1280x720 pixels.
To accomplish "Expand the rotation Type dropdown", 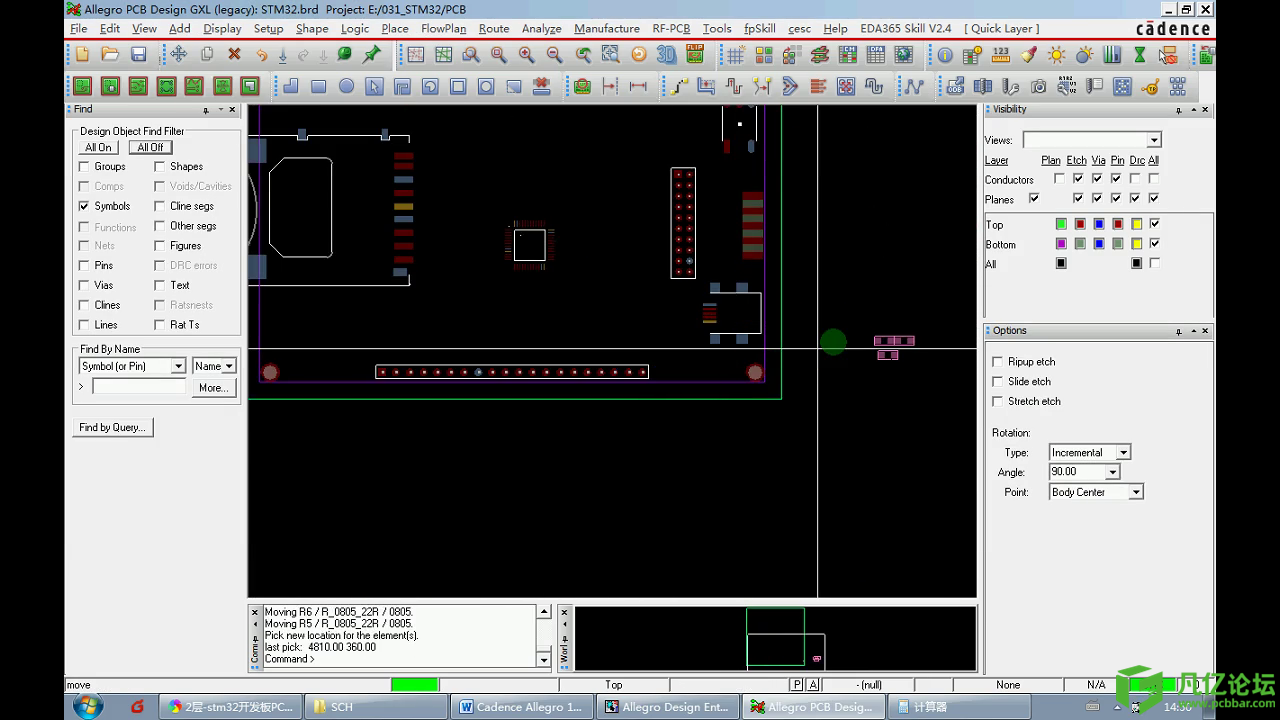I will tap(1123, 452).
